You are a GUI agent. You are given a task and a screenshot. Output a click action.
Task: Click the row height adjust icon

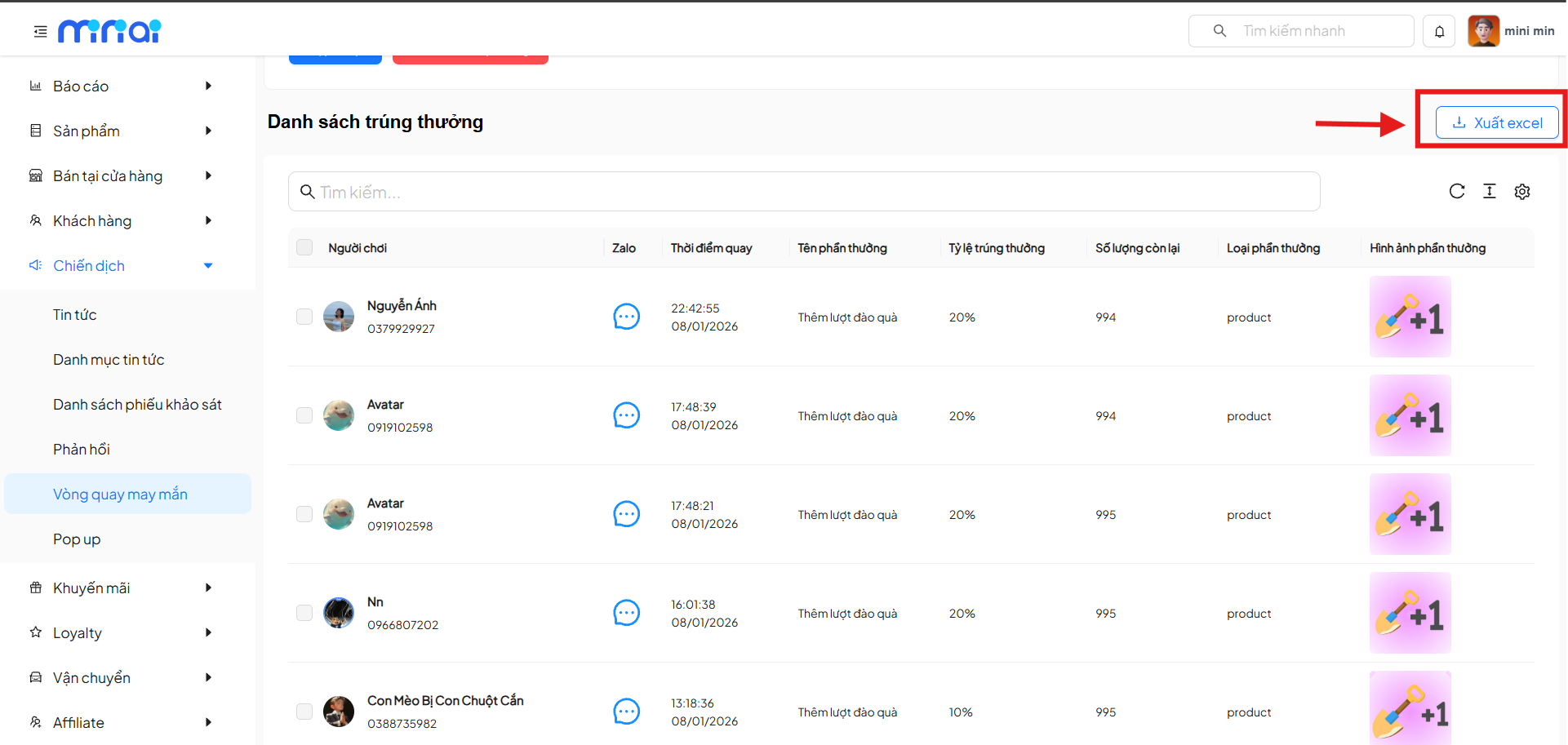tap(1489, 191)
